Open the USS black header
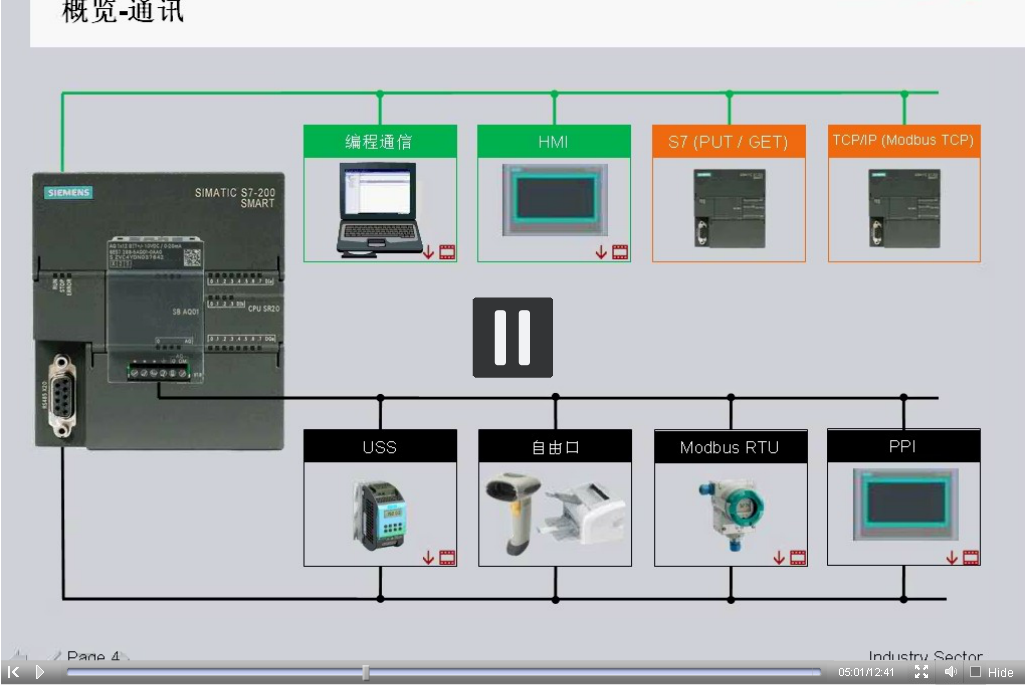Screen dimensions: 1028x685 pyautogui.click(x=380, y=446)
